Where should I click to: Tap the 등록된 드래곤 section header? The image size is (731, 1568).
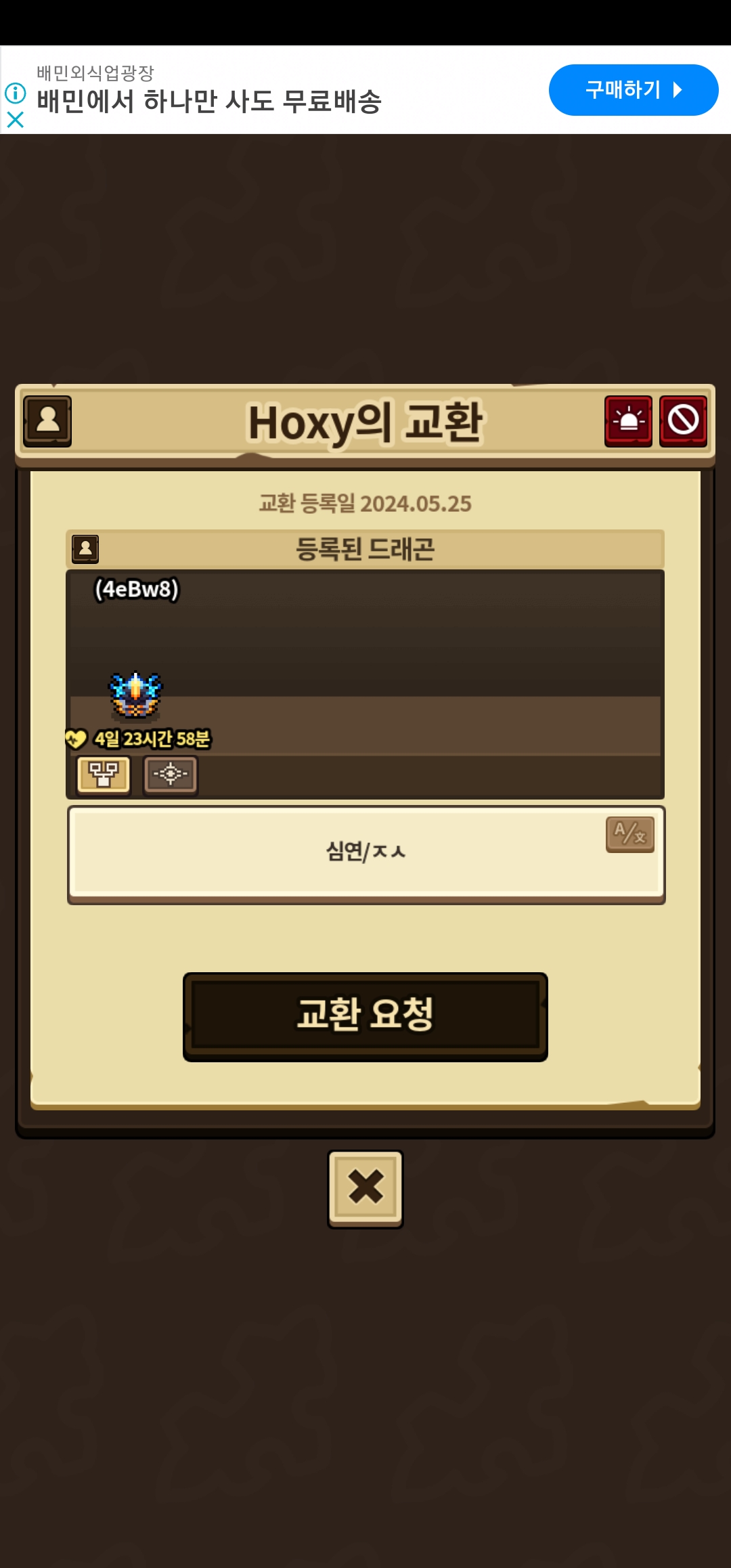(365, 549)
